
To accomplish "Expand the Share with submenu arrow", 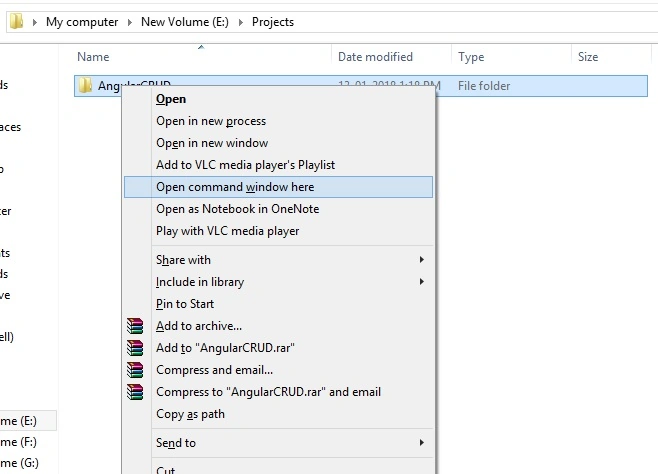I will point(422,260).
